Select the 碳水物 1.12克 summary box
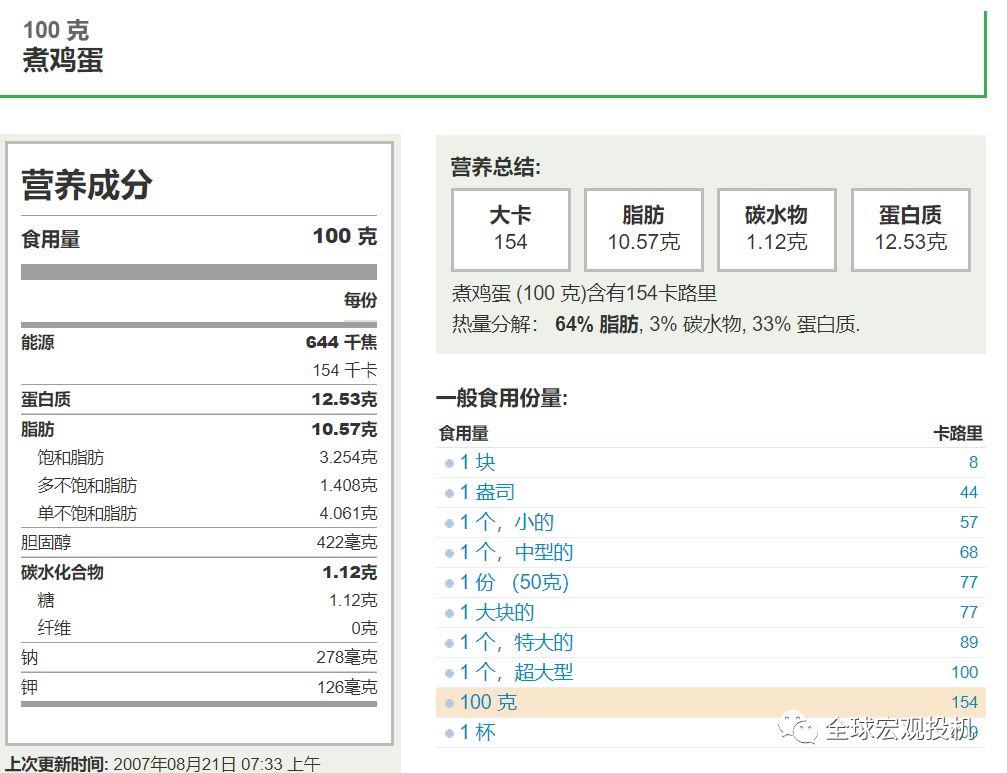This screenshot has width=1007, height=773. [776, 229]
